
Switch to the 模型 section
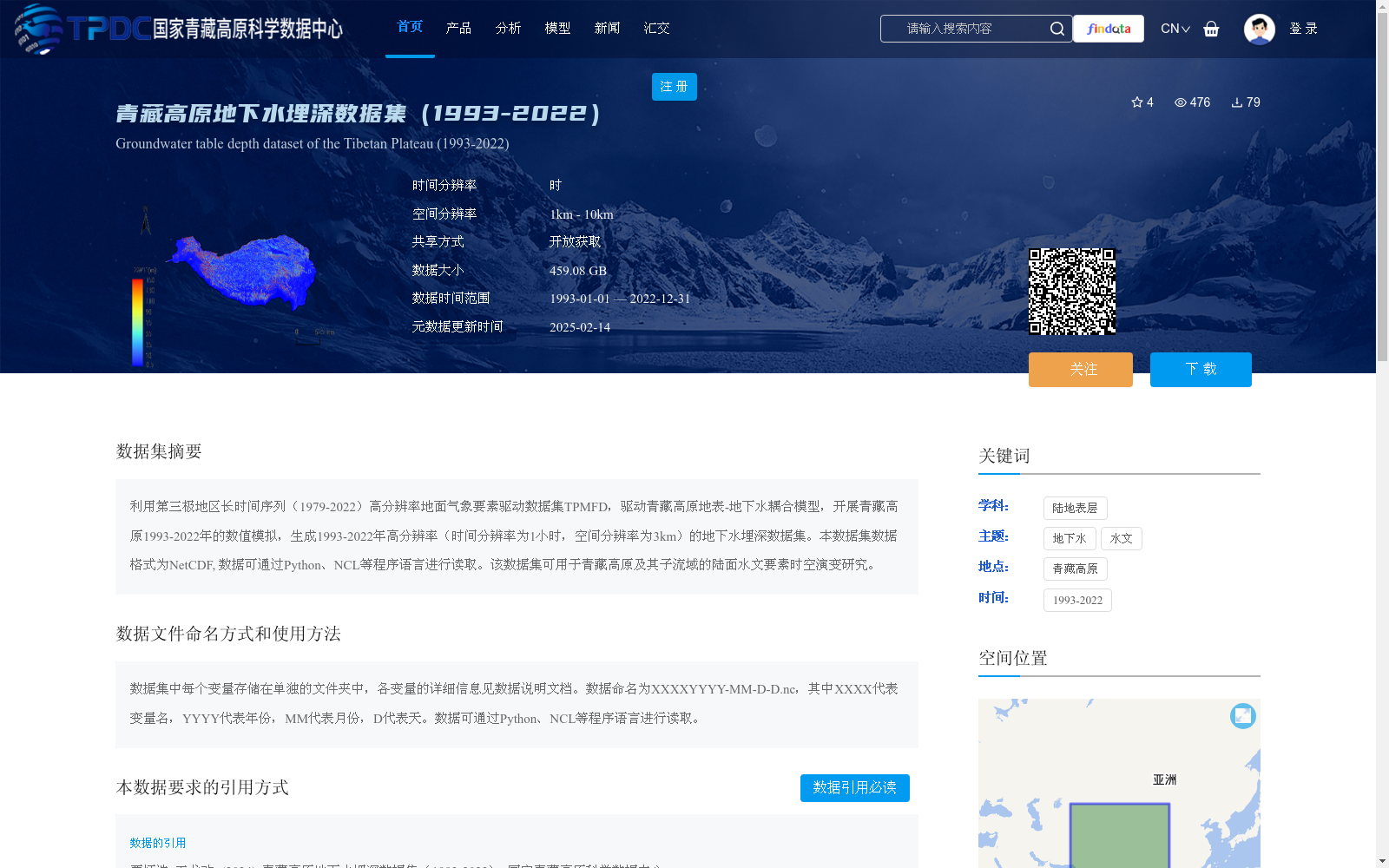[557, 29]
